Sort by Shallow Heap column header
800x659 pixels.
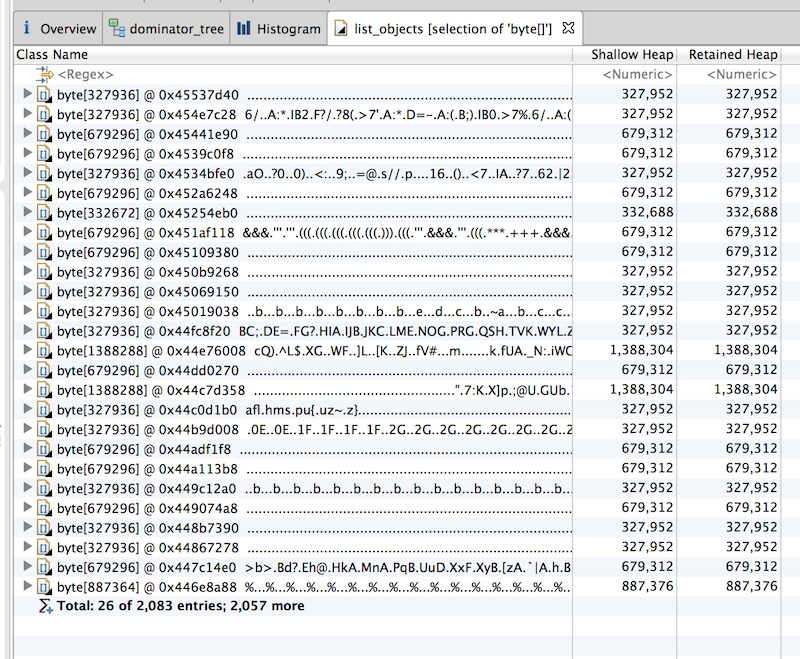tap(625, 55)
